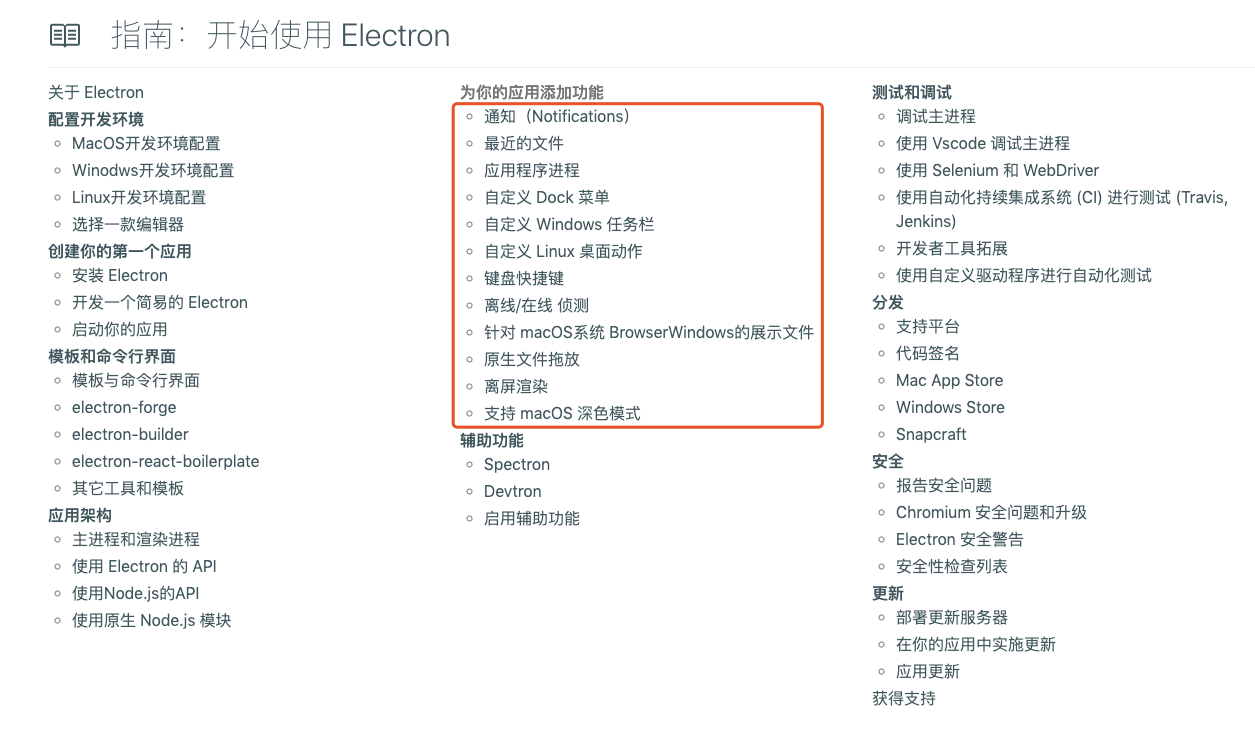1255x731 pixels.
Task: Click the open book icon beside 指南
Action: 65,36
